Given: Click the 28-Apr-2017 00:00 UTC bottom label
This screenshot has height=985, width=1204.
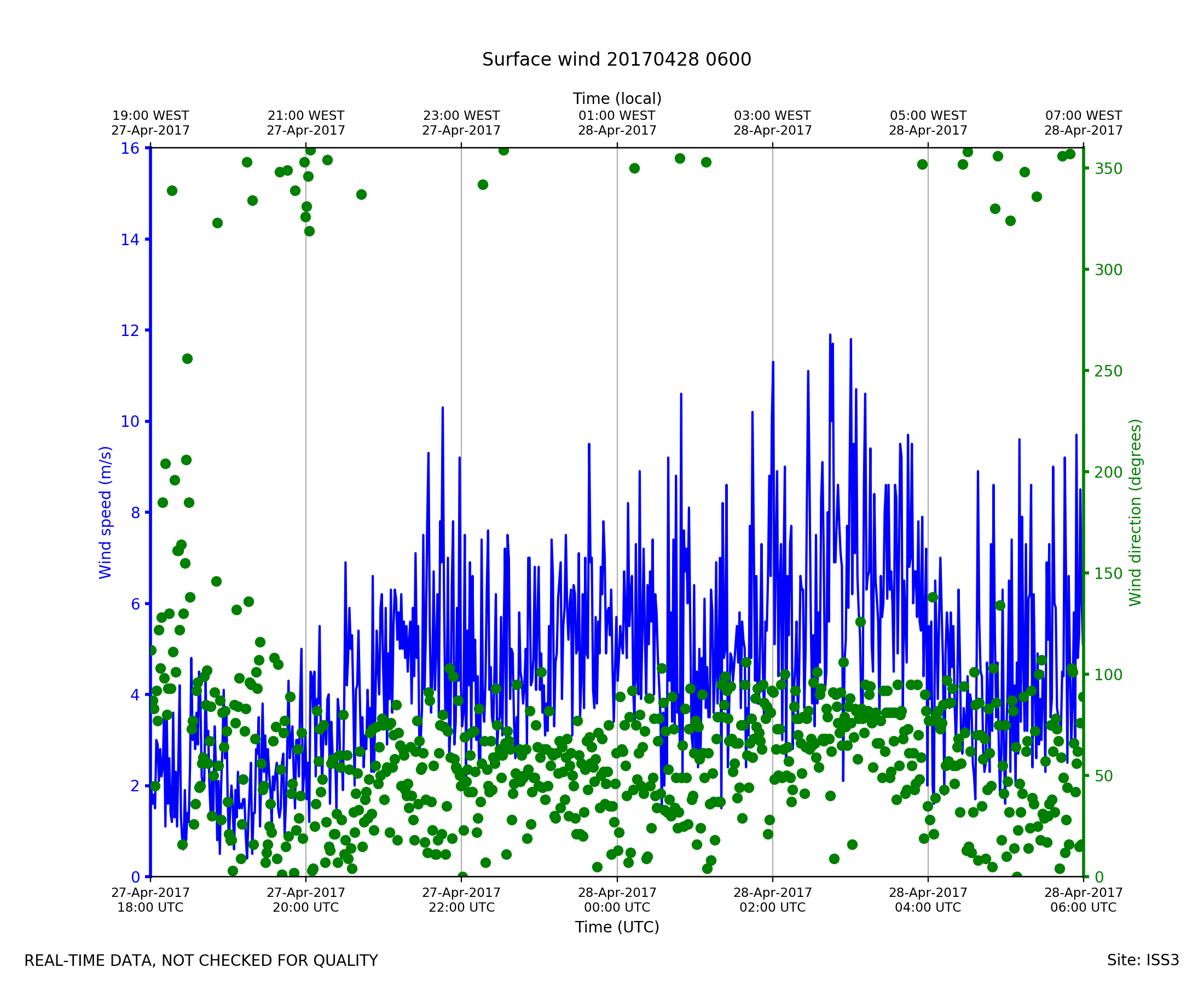Looking at the screenshot, I should pos(617,899).
